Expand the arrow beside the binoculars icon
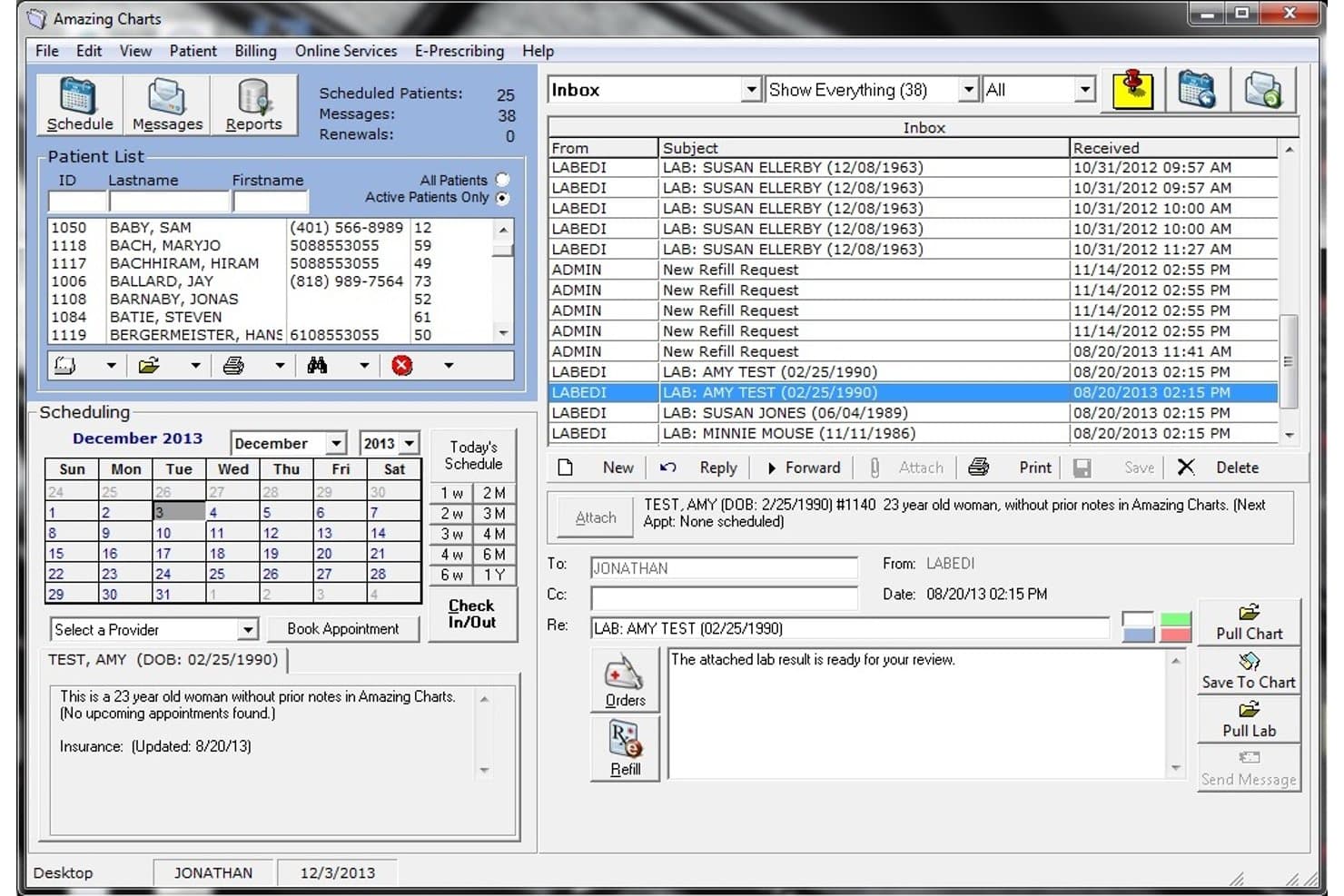The width and height of the screenshot is (1344, 896). pos(363,366)
